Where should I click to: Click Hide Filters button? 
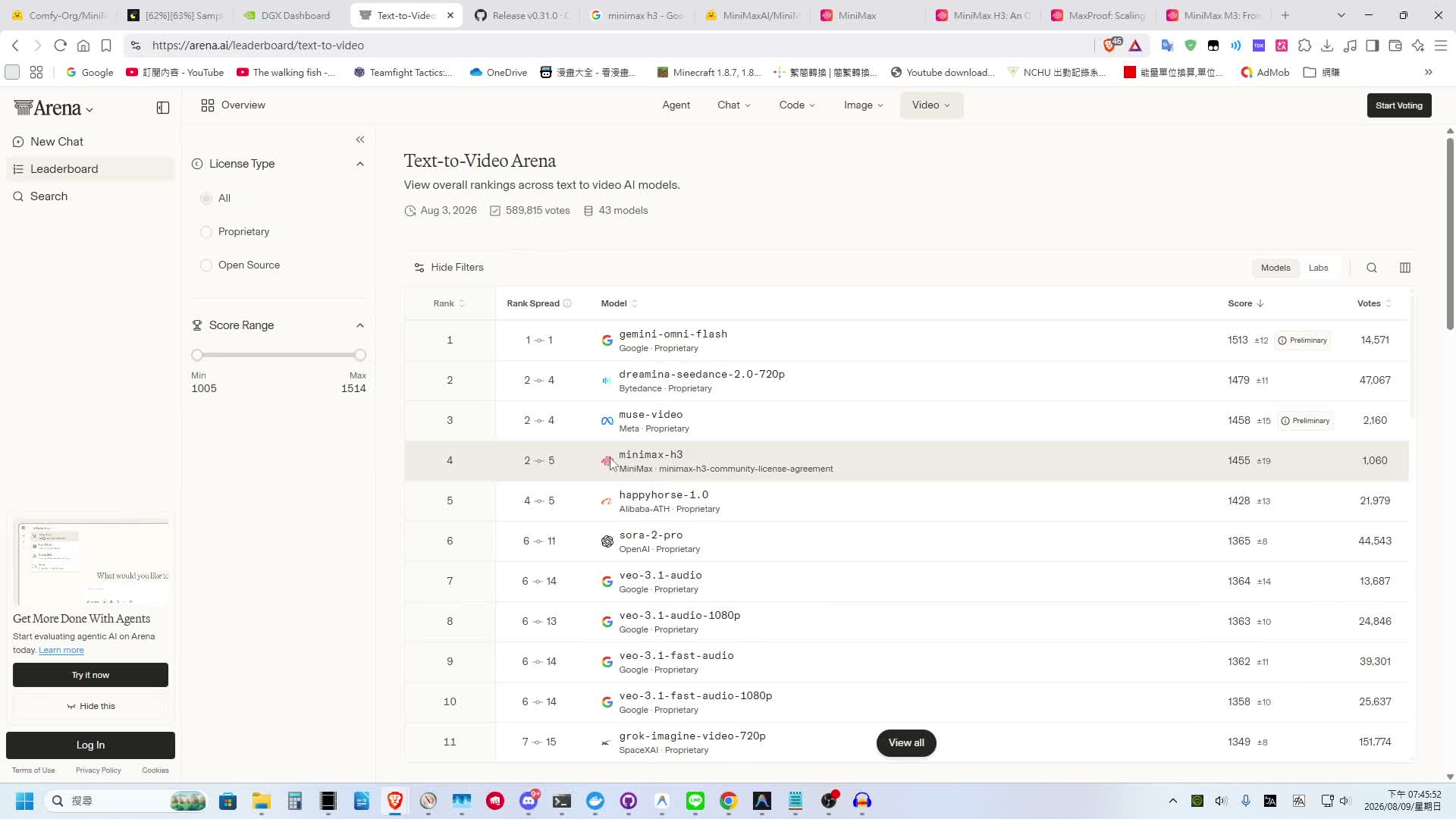449,268
